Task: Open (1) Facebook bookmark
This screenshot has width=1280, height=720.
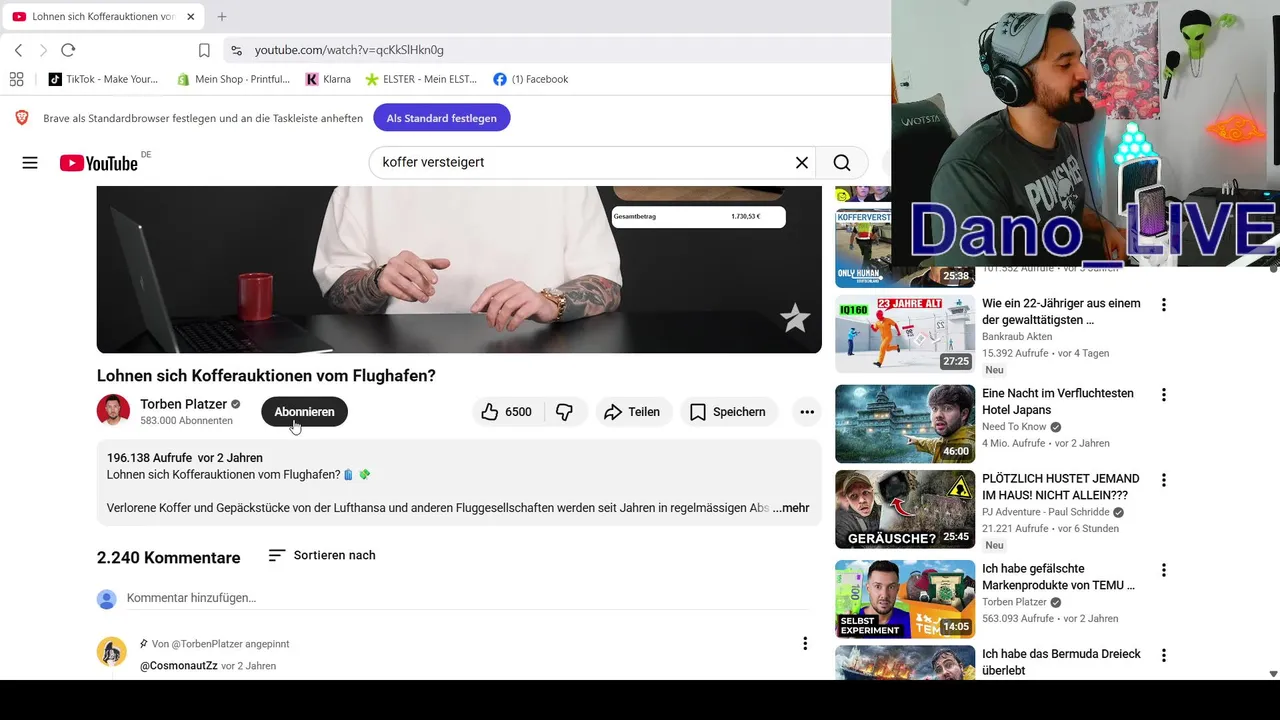Action: (x=530, y=79)
